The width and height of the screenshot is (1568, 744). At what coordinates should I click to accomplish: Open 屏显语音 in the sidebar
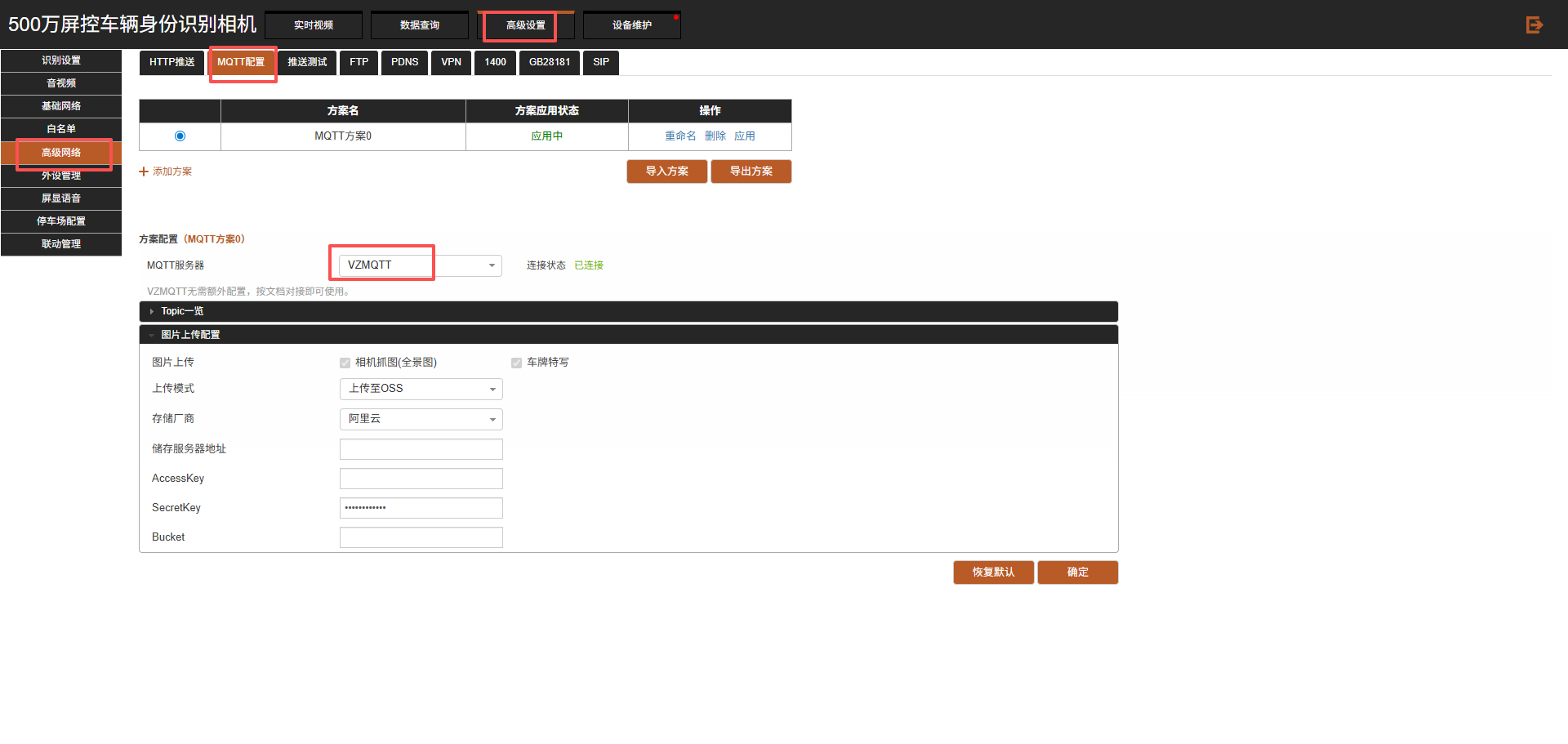point(61,198)
